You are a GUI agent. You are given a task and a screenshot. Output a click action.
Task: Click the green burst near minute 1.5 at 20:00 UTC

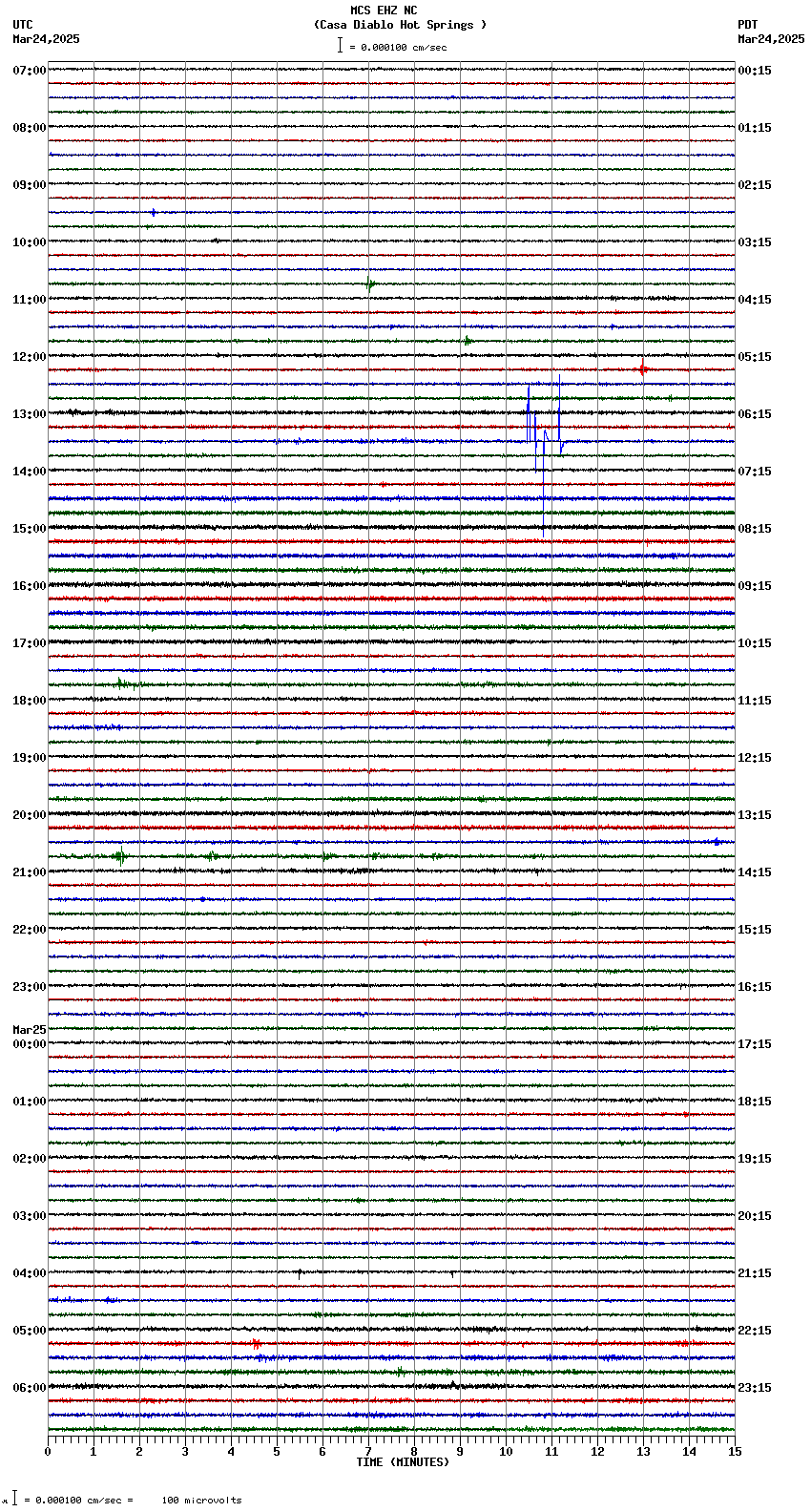point(120,856)
